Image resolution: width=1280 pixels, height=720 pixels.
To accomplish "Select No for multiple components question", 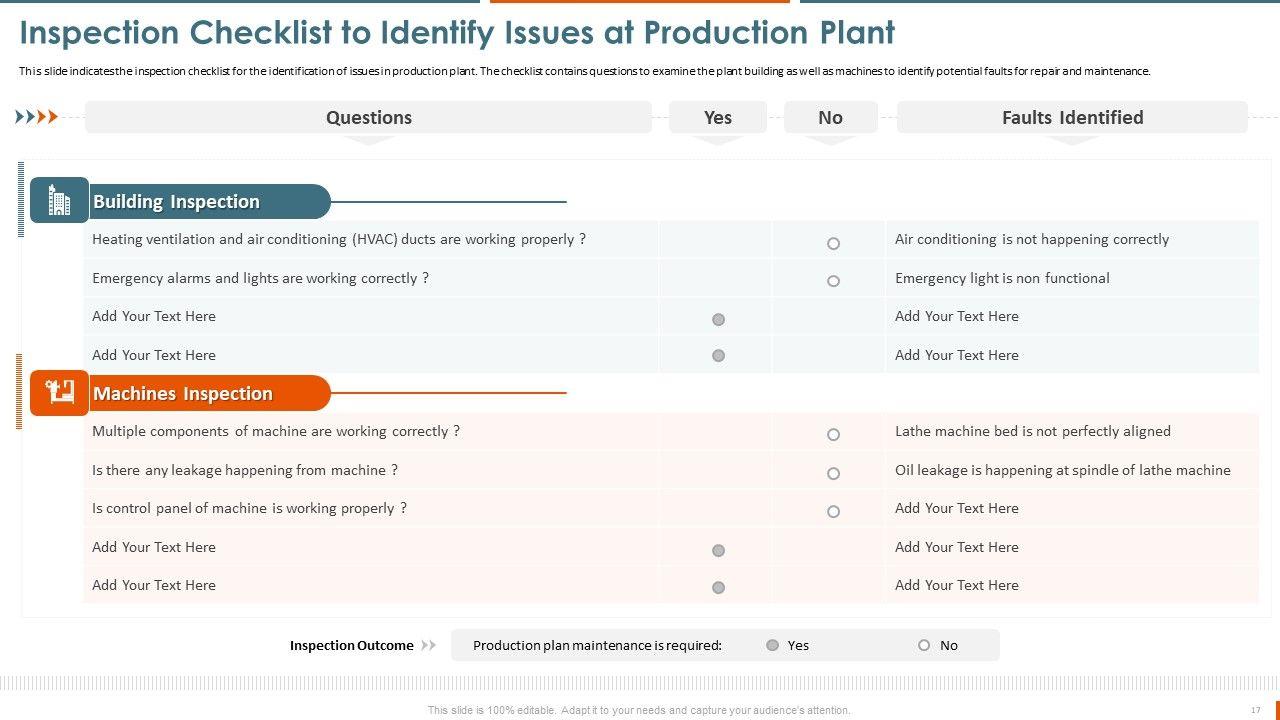I will point(833,435).
